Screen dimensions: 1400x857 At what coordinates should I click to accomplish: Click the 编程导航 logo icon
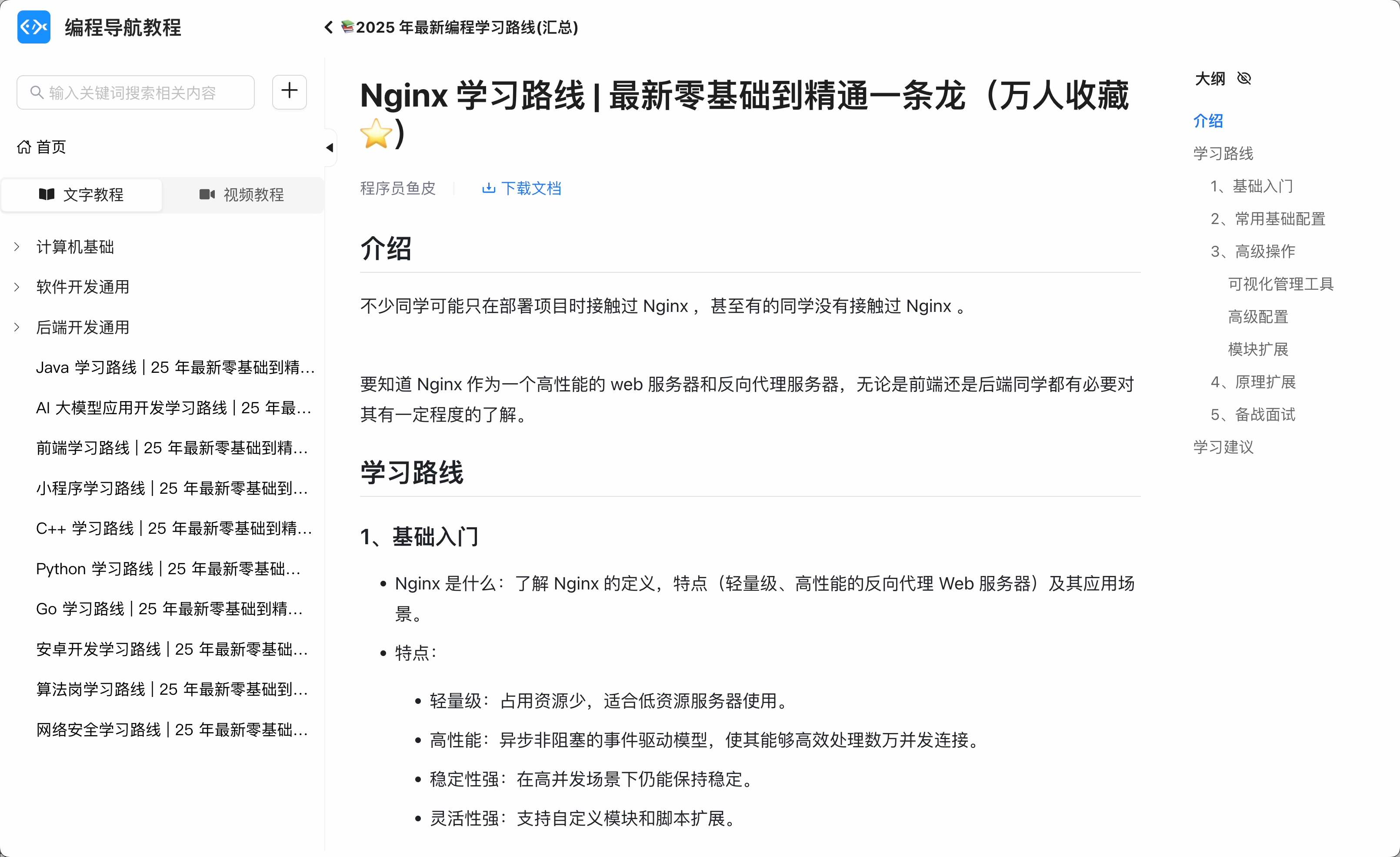pyautogui.click(x=33, y=27)
